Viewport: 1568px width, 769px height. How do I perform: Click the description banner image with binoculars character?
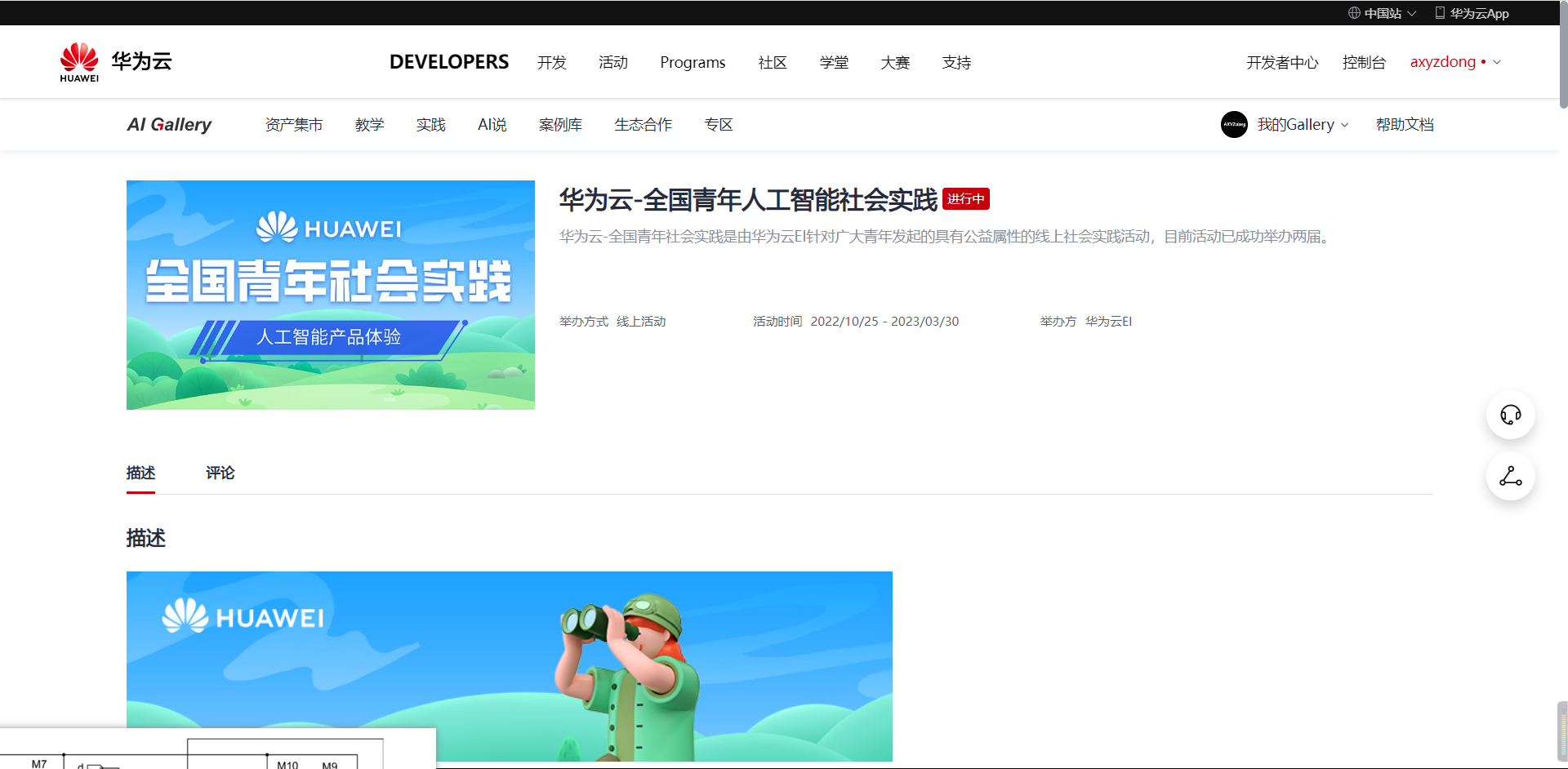coord(510,666)
